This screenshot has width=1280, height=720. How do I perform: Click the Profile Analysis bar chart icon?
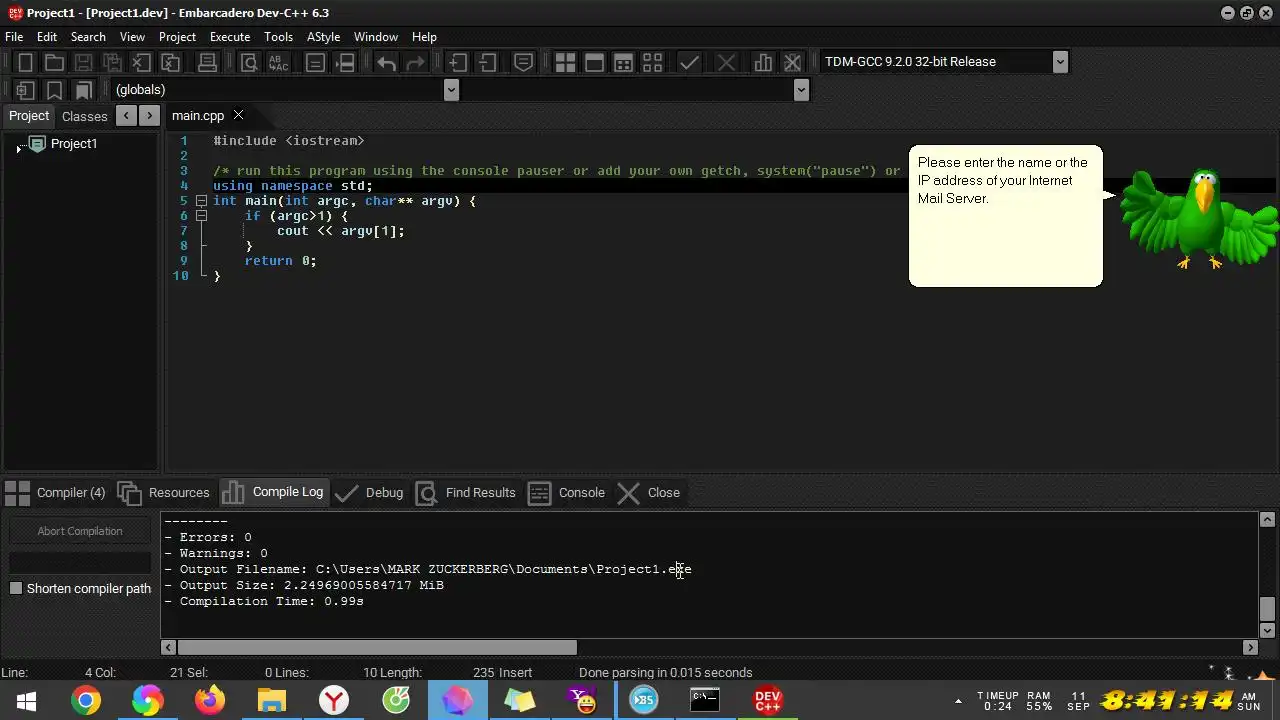763,62
